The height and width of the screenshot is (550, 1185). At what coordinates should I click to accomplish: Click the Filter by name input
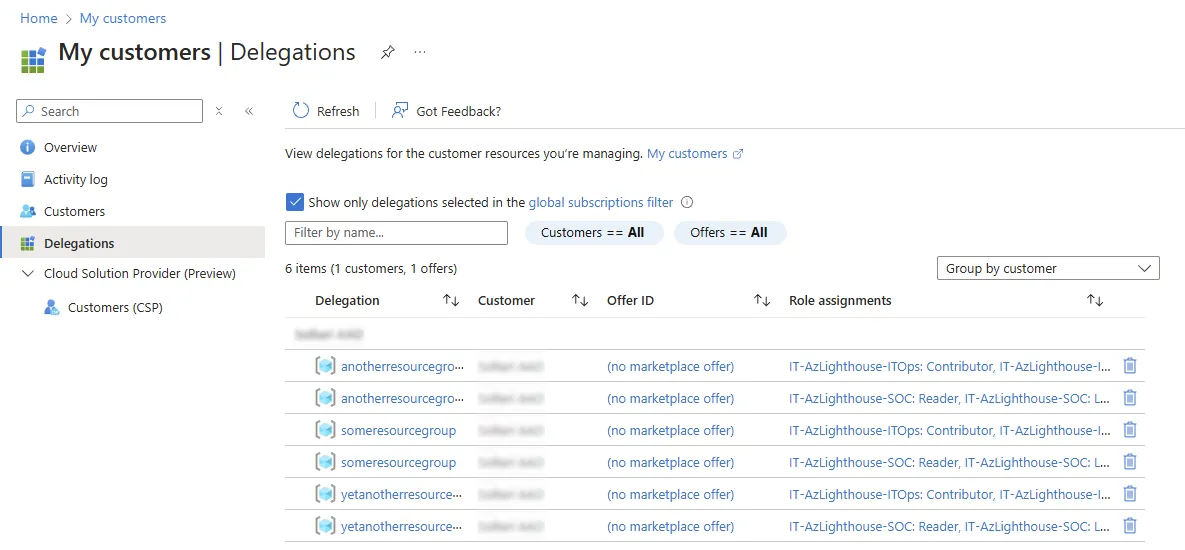pyautogui.click(x=396, y=233)
